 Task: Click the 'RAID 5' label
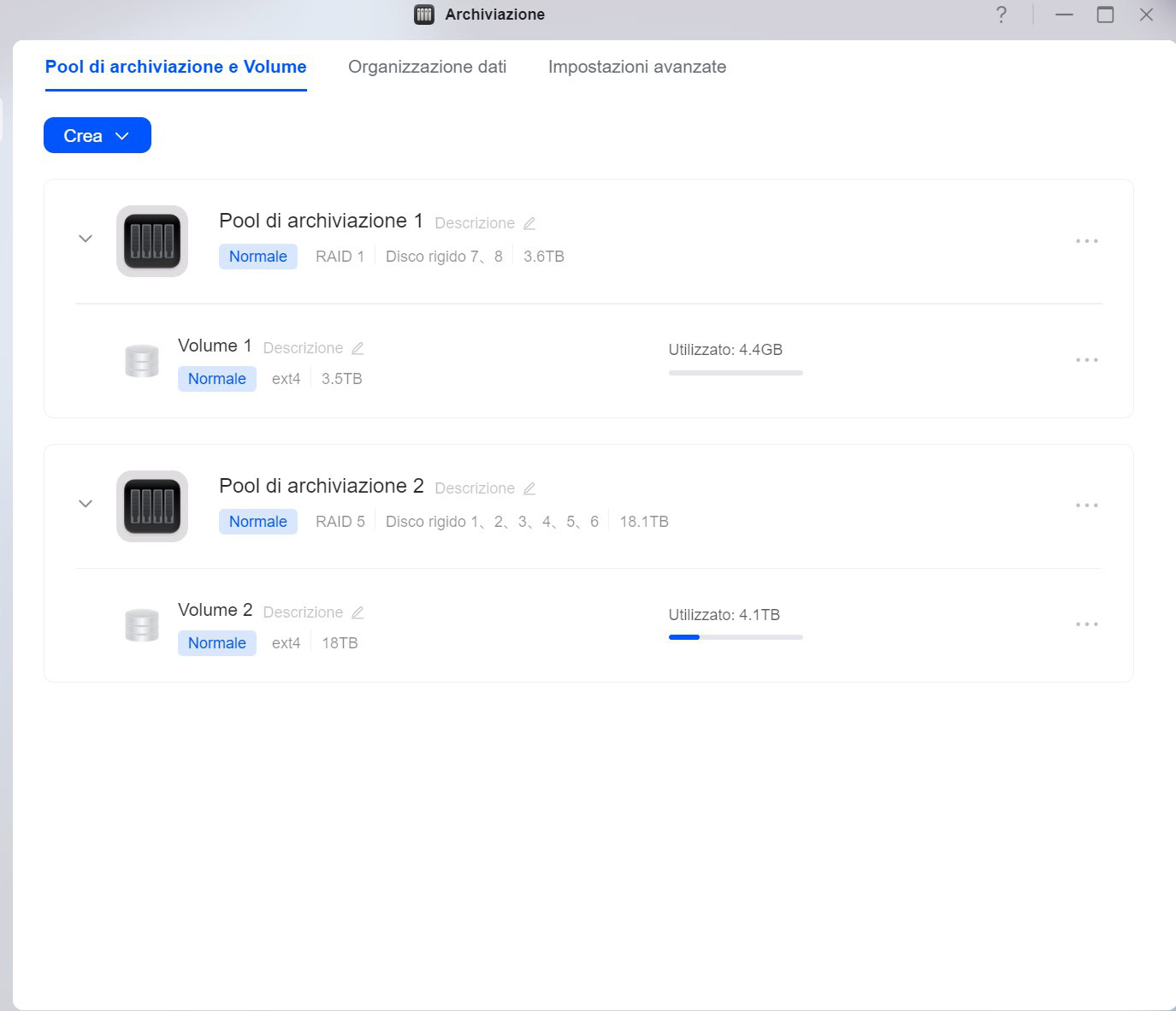coord(340,522)
